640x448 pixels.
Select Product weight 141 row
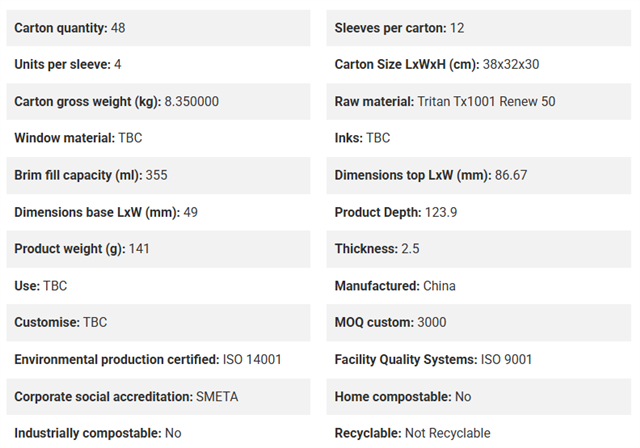point(158,249)
